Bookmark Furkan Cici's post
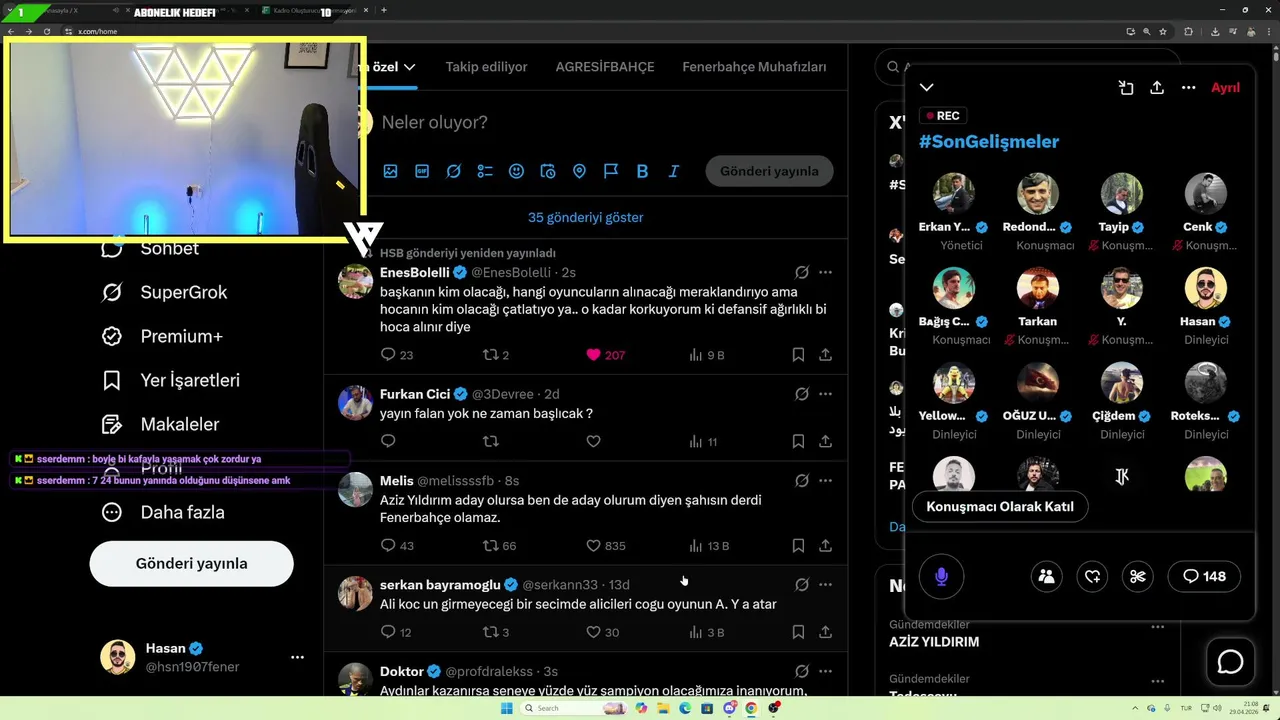This screenshot has height=720, width=1280. coord(798,441)
